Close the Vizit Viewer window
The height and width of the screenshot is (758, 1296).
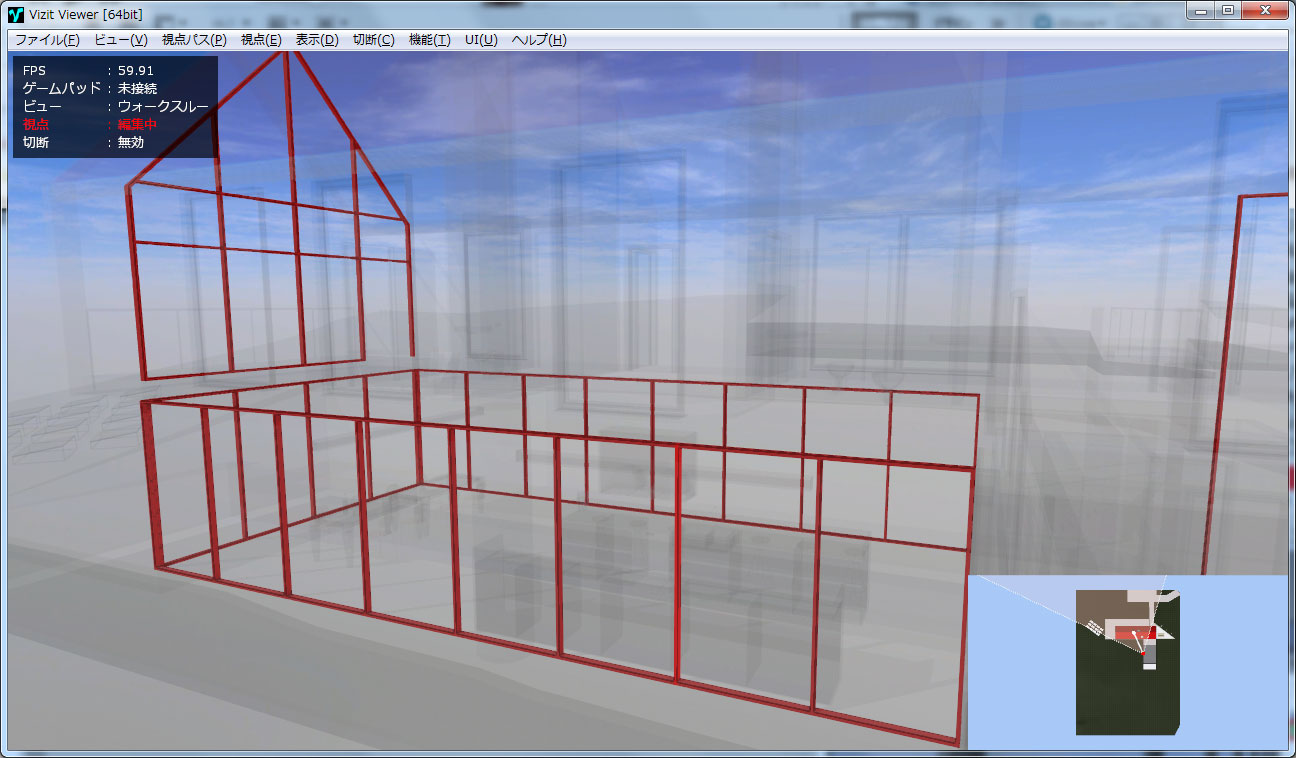click(1266, 10)
